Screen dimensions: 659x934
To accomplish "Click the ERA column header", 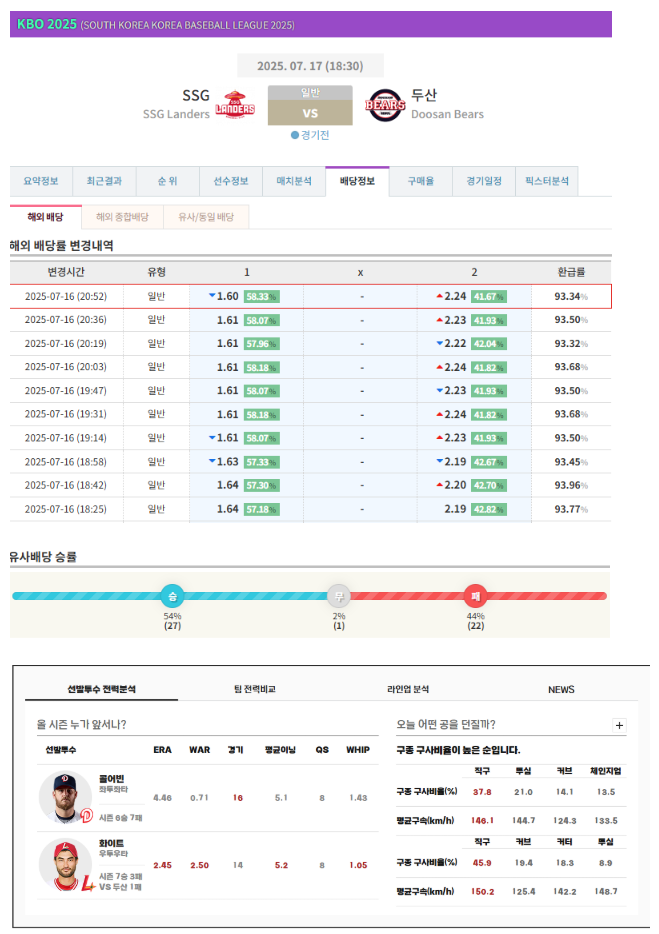I will coord(162,750).
